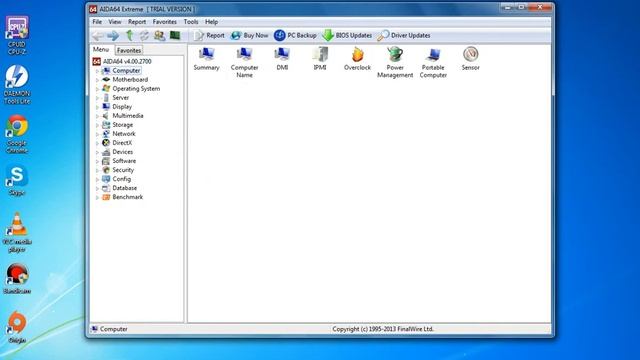
Task: Click the green Up arrow toolbar icon
Action: [x=129, y=36]
